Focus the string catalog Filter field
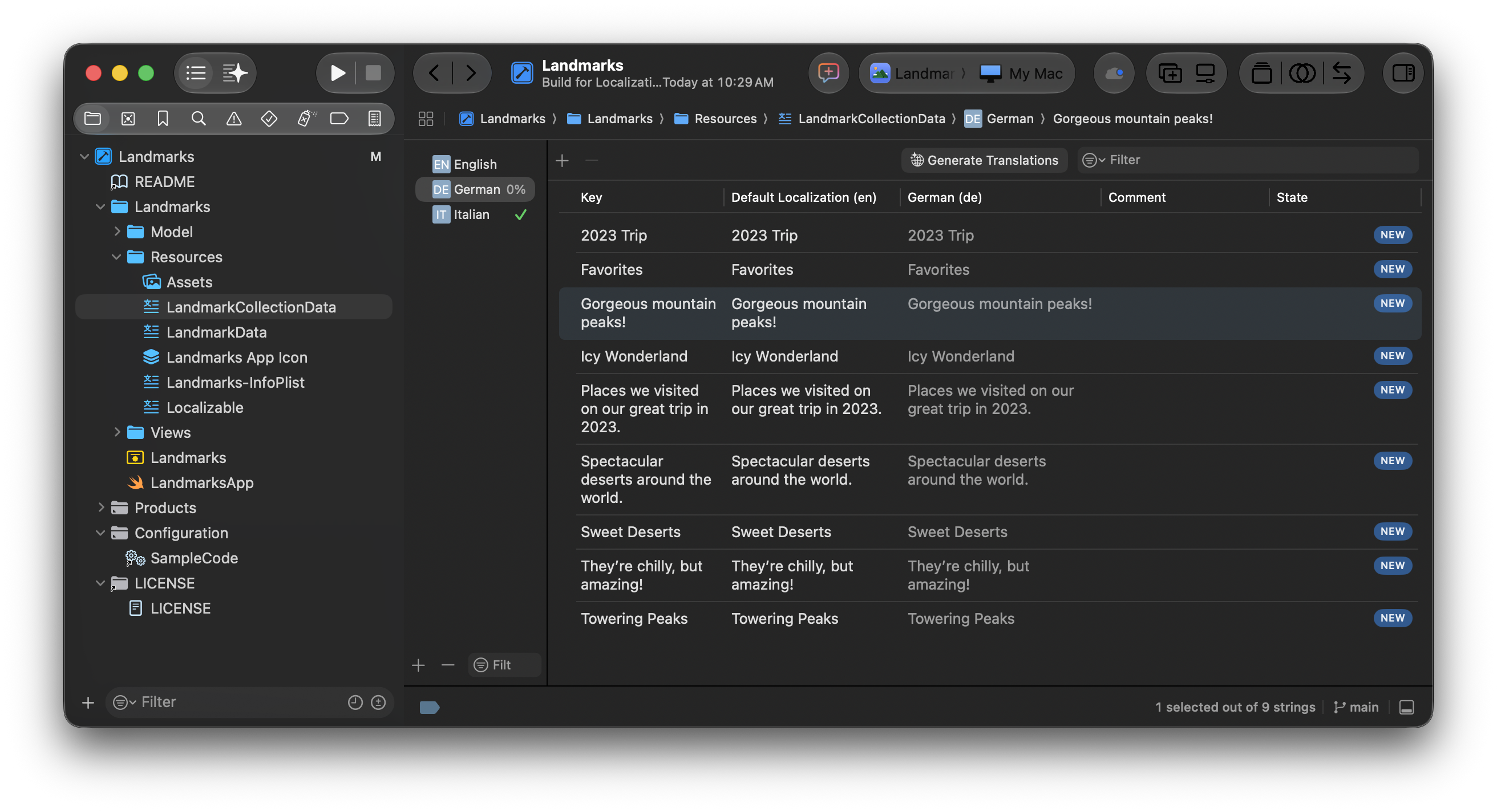This screenshot has width=1497, height=812. tap(1248, 160)
